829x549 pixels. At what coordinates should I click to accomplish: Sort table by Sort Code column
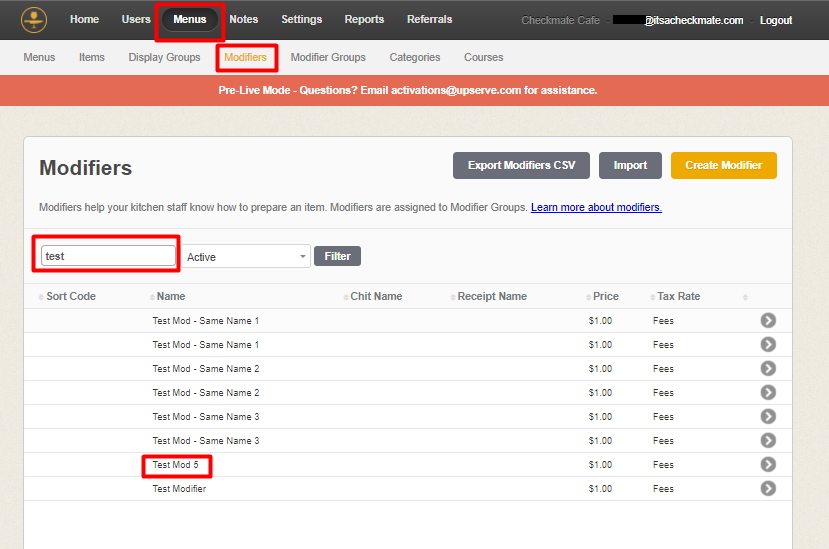[70, 297]
